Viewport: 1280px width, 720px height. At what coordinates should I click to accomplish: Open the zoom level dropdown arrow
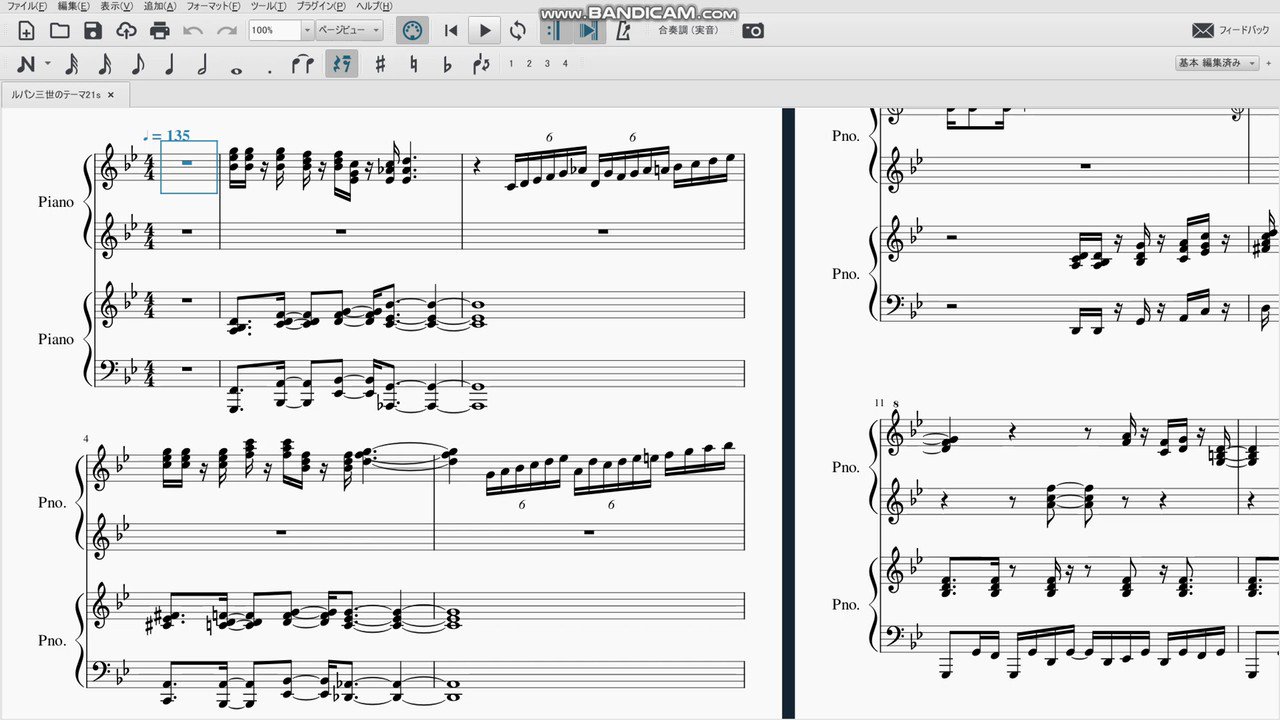(308, 30)
